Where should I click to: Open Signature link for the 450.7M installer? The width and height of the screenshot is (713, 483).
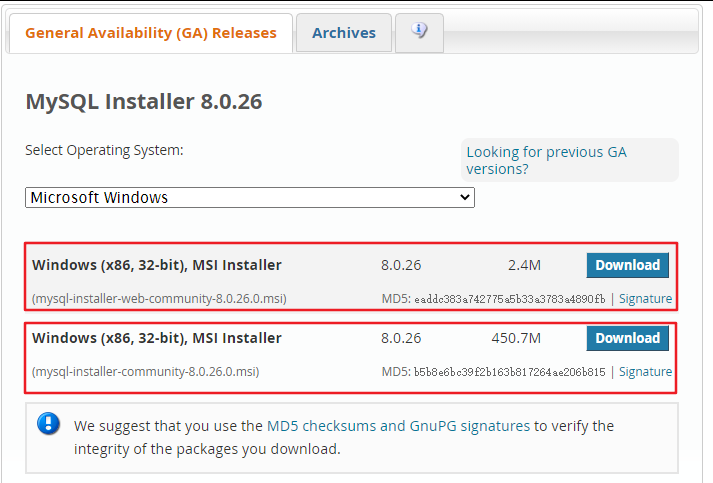pyautogui.click(x=645, y=372)
